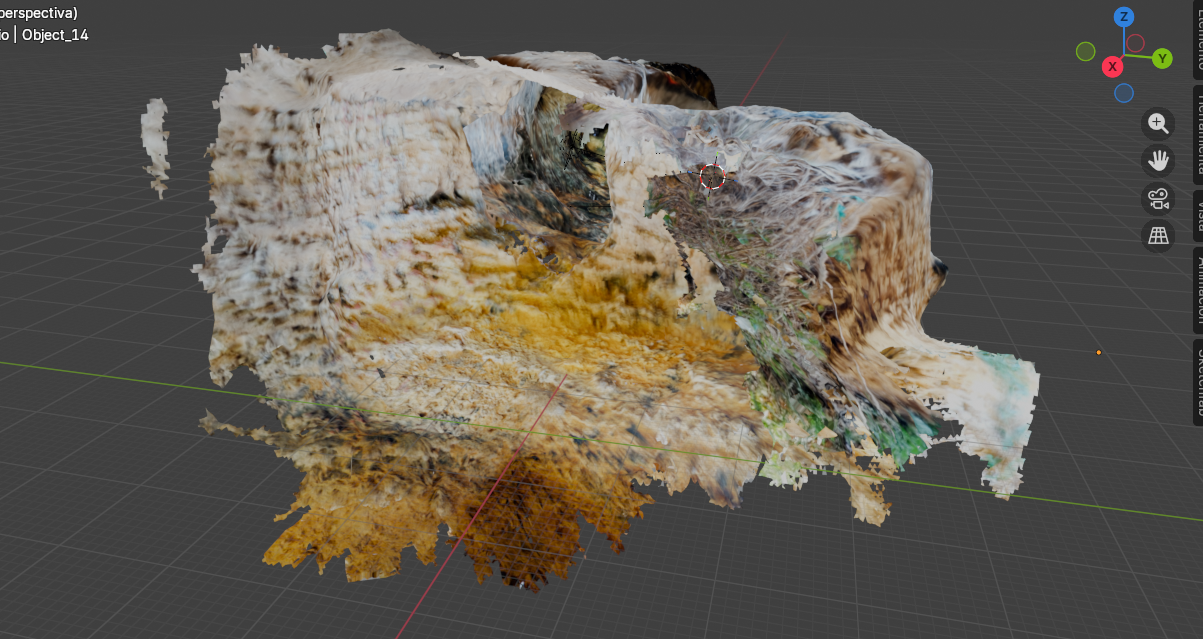Click the red X axis gizmo handle

click(1111, 67)
